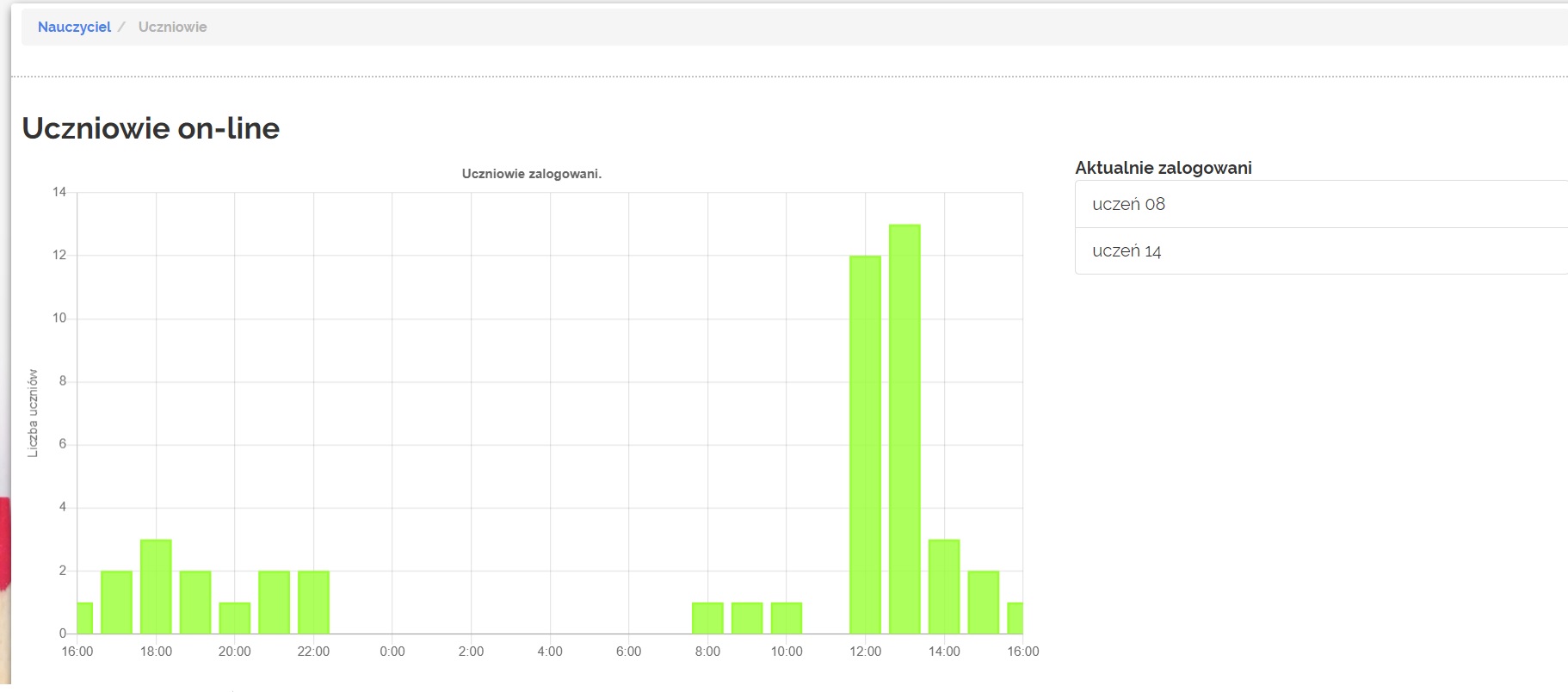Click the Aktualnie zalogowani heading
Image resolution: width=1568 pixels, height=692 pixels.
tap(1163, 168)
